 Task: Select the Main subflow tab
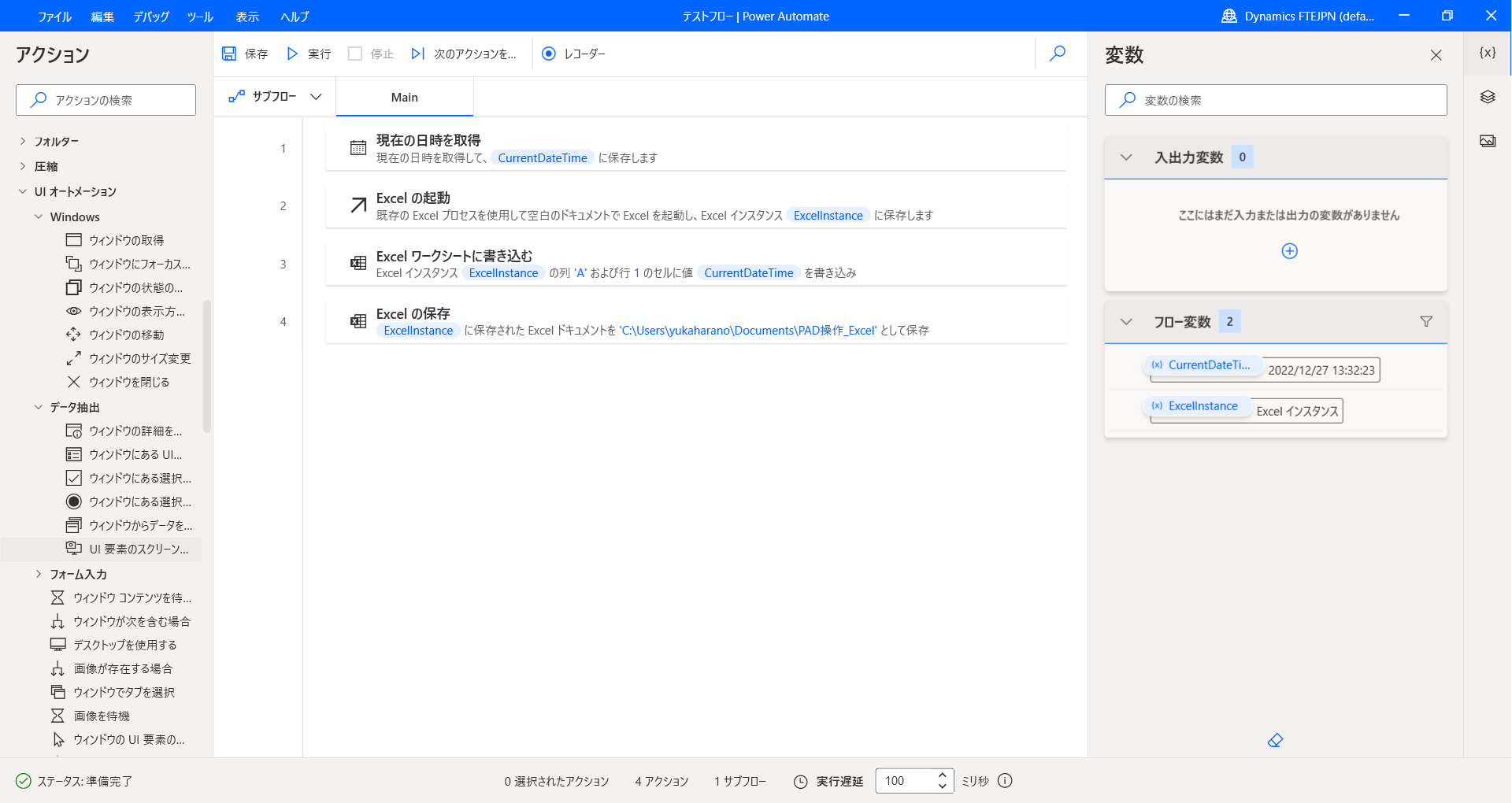pyautogui.click(x=405, y=98)
